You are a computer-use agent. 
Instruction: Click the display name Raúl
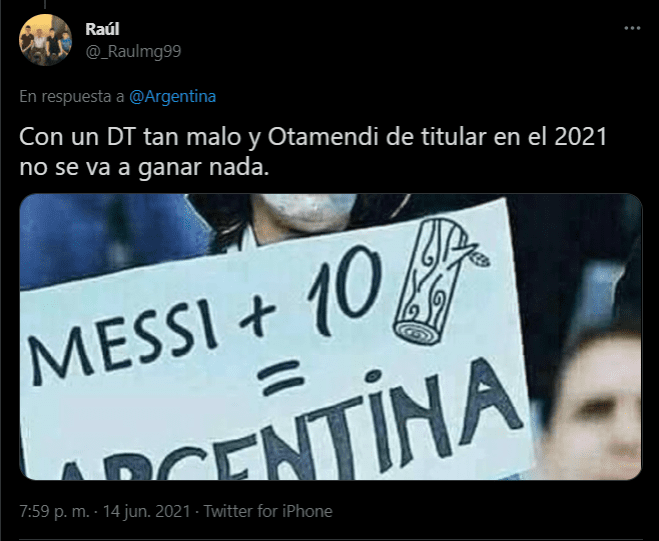pos(102,29)
